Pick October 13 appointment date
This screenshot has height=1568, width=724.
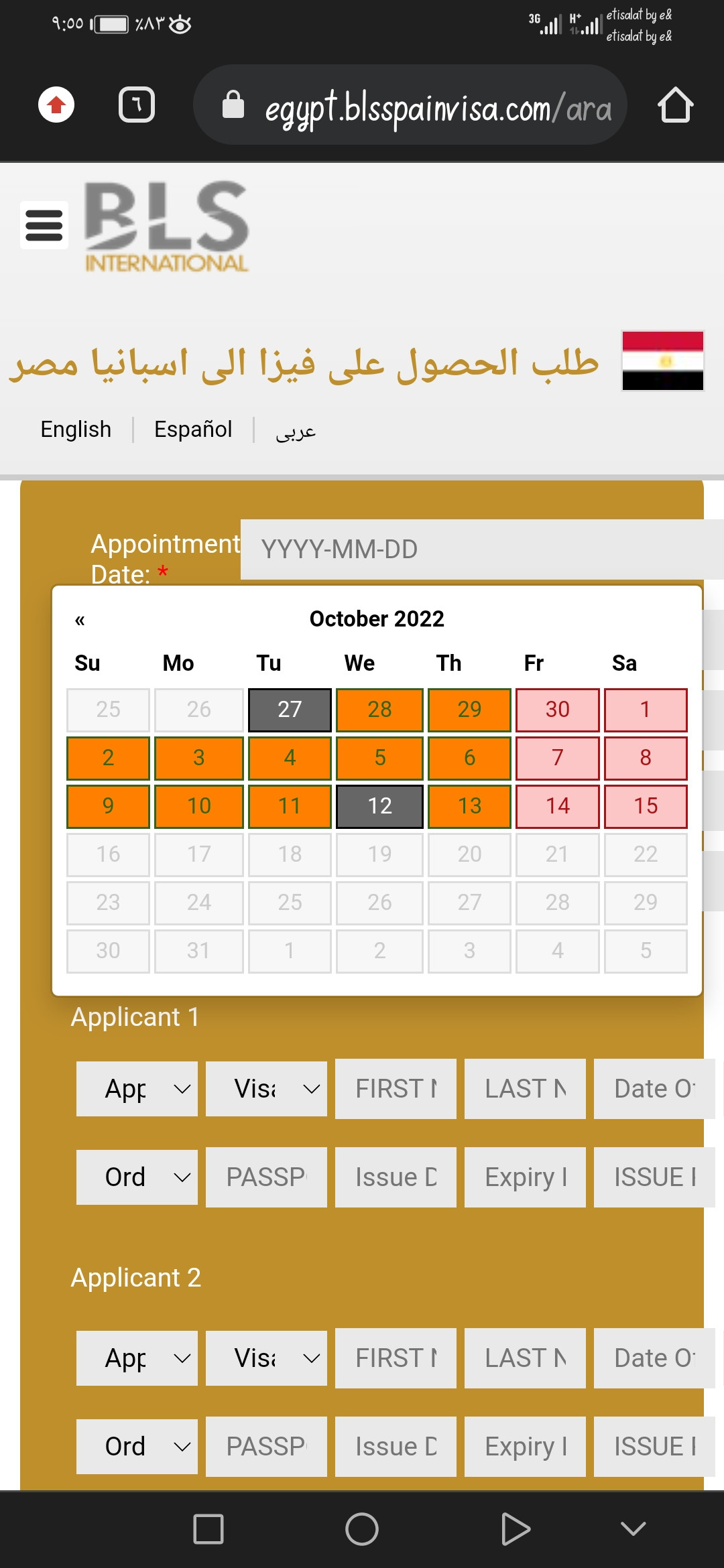tap(469, 806)
